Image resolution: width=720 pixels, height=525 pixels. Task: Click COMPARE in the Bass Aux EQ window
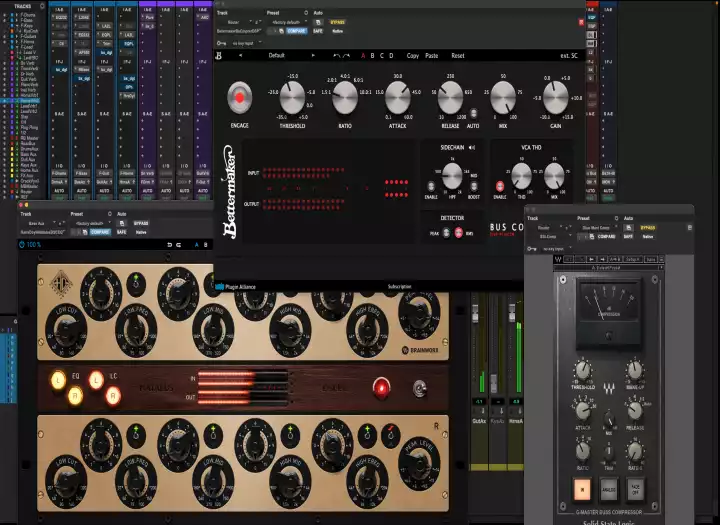coord(100,232)
